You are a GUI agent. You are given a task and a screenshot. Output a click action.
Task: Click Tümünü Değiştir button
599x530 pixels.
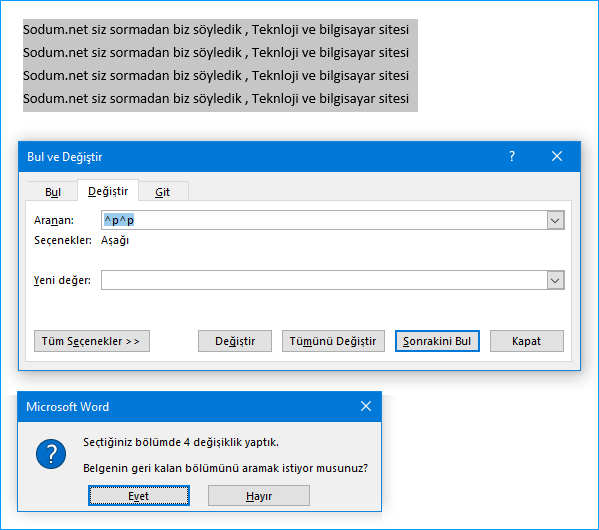[333, 341]
